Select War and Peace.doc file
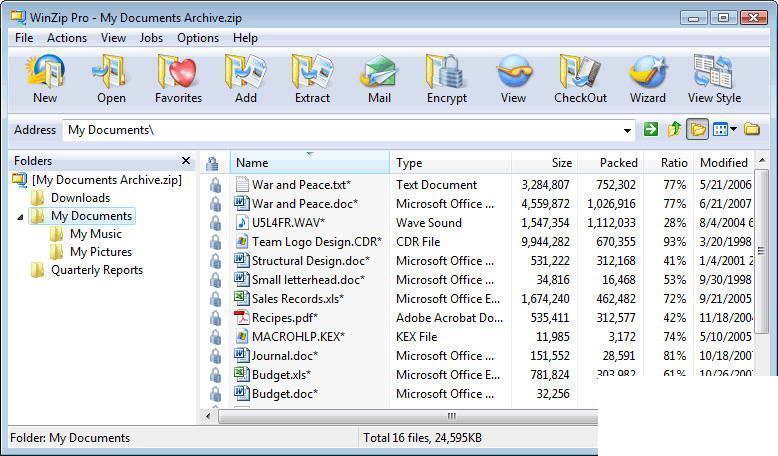Screen dimensions: 778x456 [305, 203]
